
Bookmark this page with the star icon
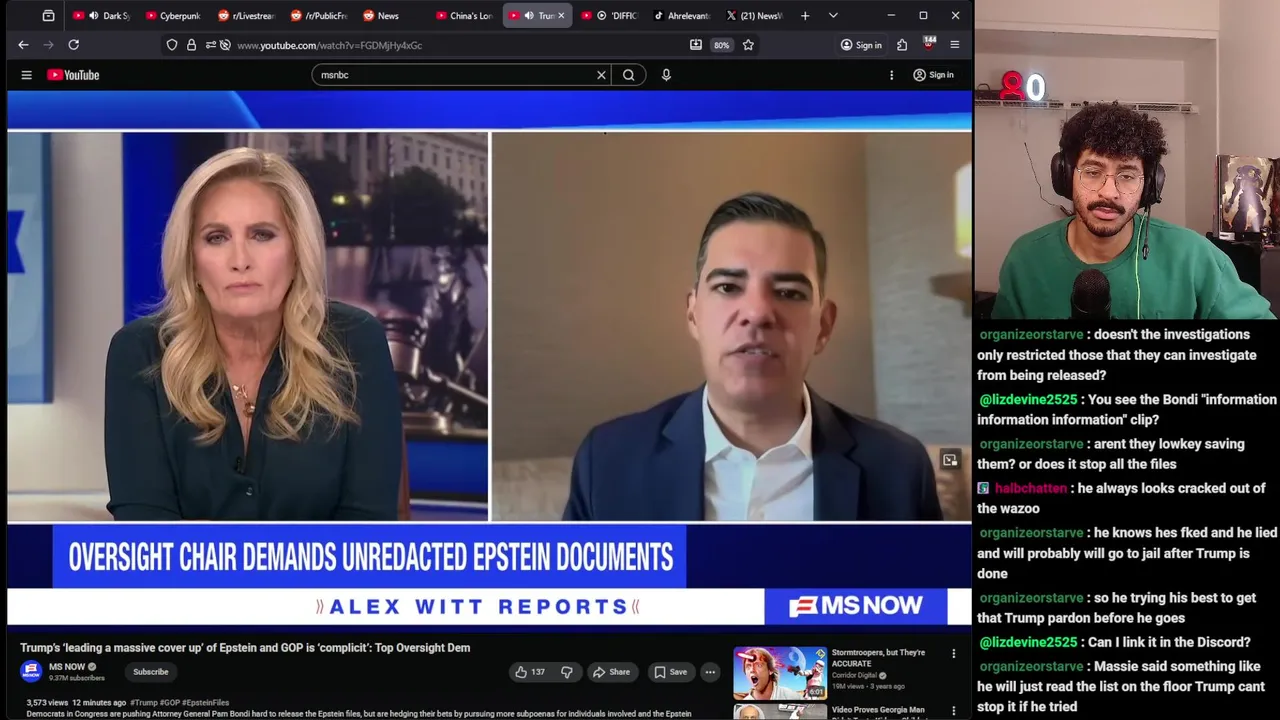[748, 45]
